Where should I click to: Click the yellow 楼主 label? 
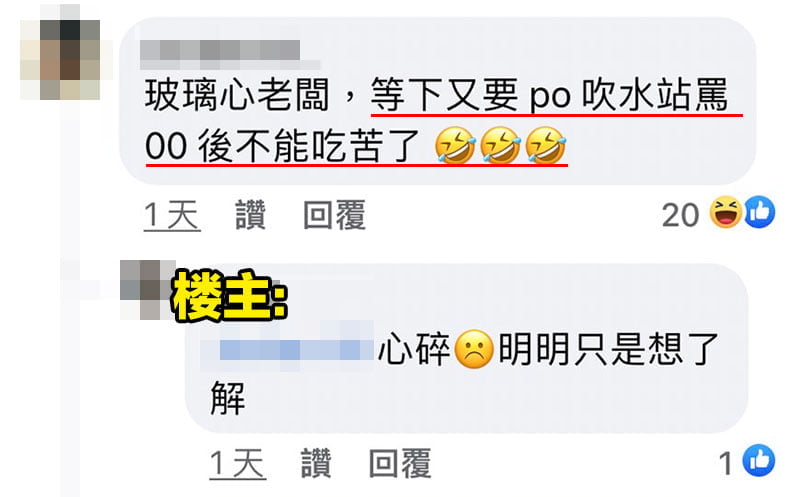click(230, 295)
